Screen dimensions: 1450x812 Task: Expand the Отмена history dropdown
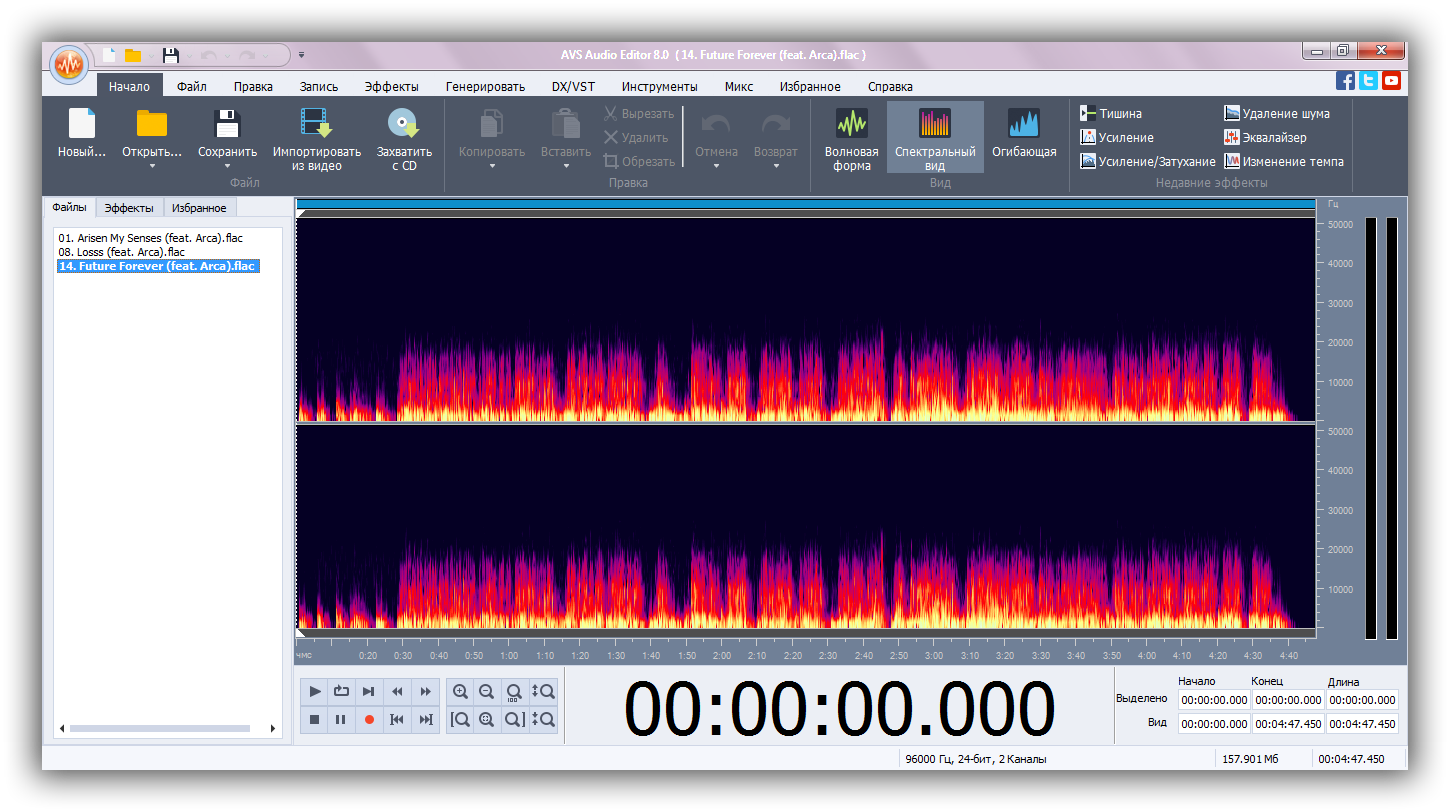point(716,166)
